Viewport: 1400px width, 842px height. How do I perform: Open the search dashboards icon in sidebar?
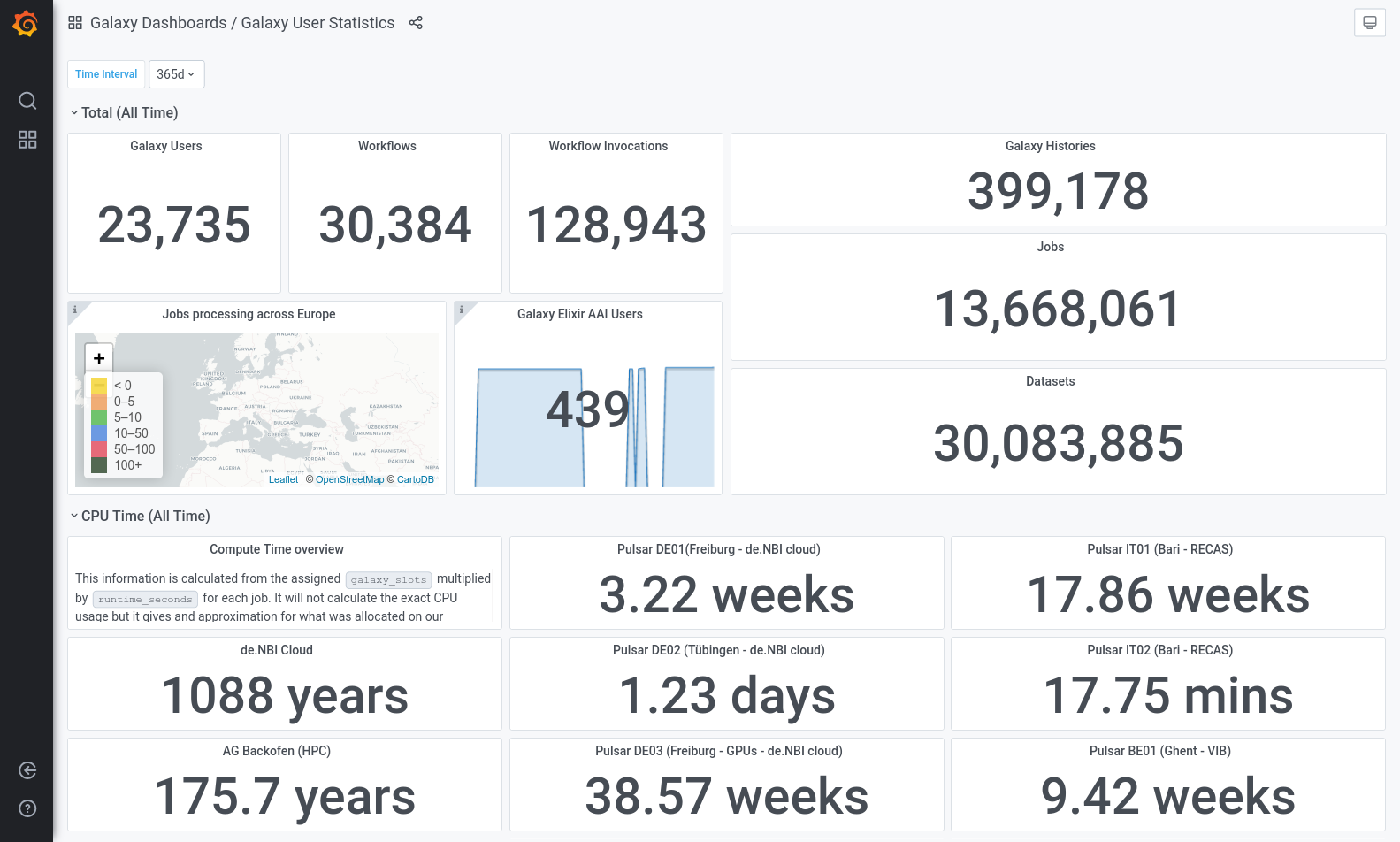pos(27,100)
